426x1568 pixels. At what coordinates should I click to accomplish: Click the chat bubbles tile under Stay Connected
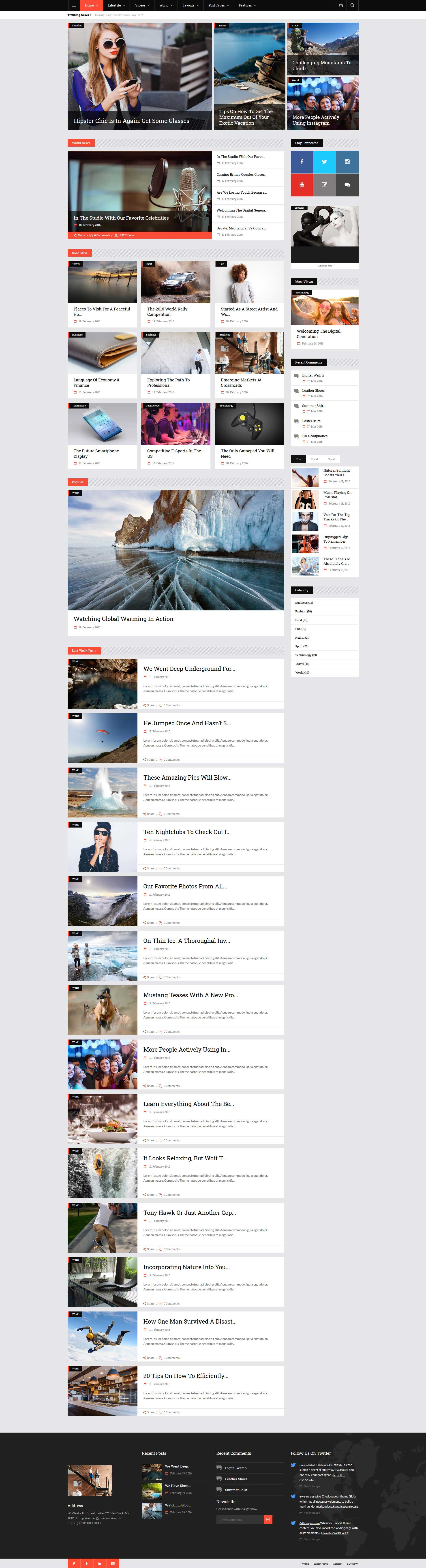point(347,184)
